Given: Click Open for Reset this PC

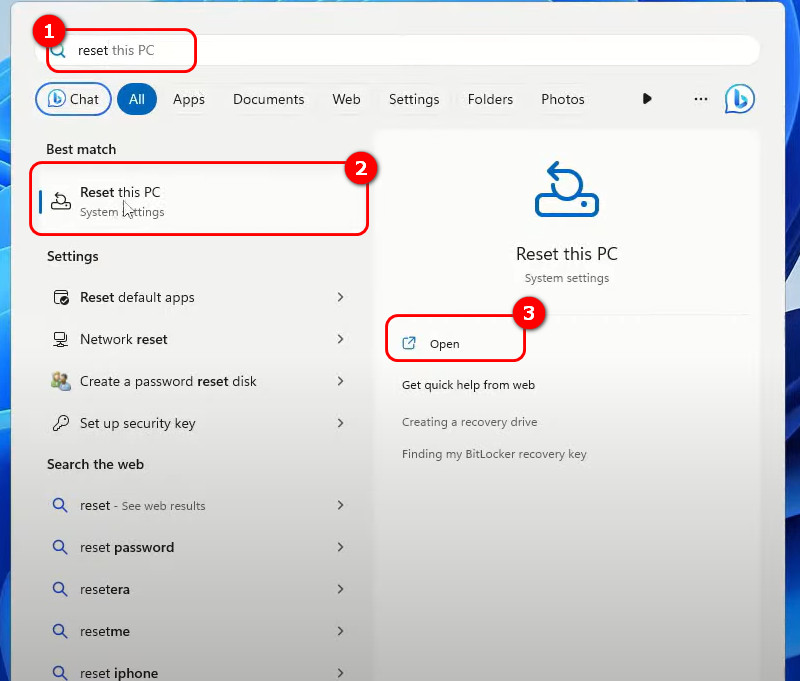Looking at the screenshot, I should coord(444,343).
